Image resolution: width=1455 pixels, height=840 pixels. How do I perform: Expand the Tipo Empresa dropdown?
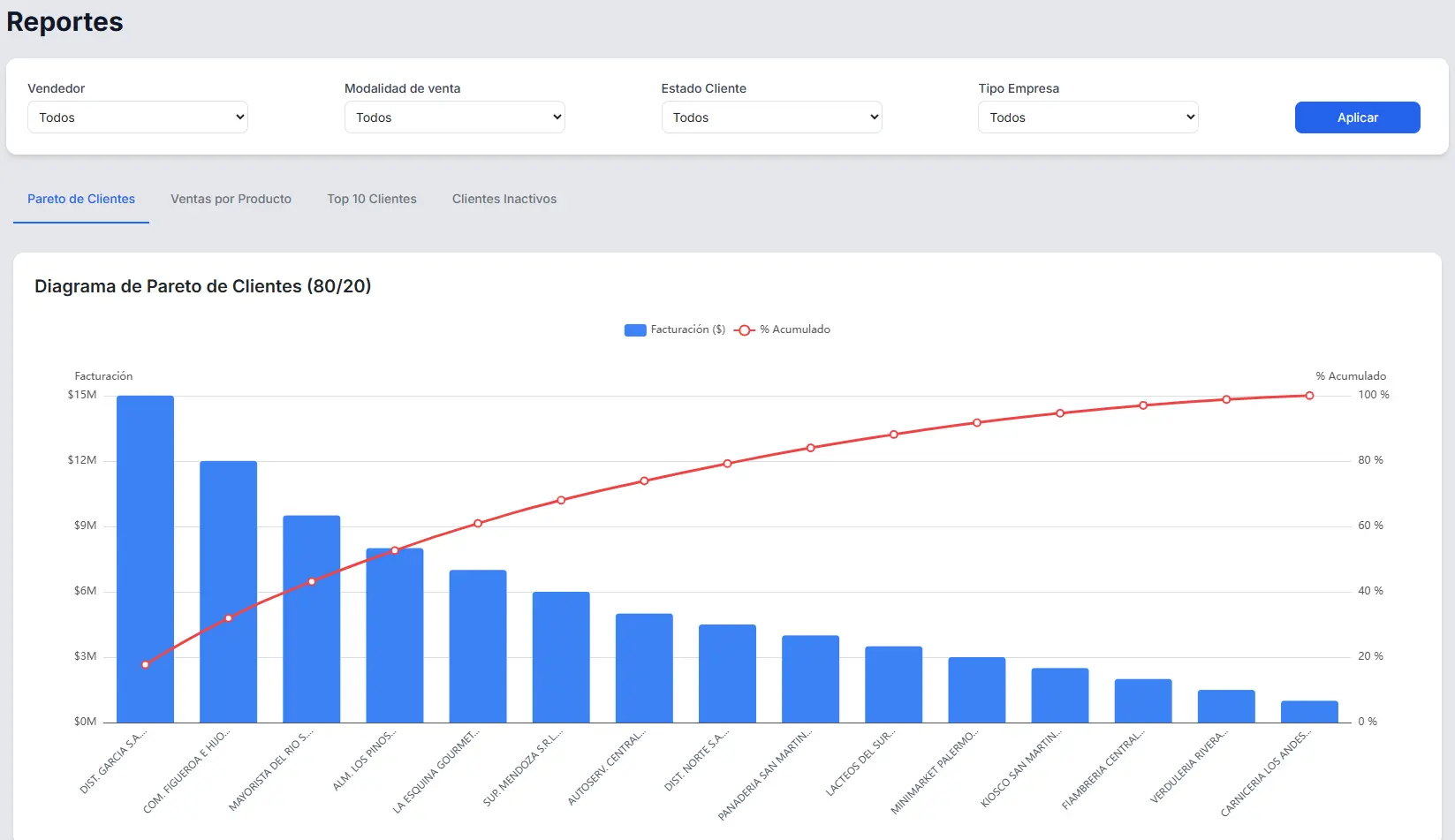[x=1087, y=117]
